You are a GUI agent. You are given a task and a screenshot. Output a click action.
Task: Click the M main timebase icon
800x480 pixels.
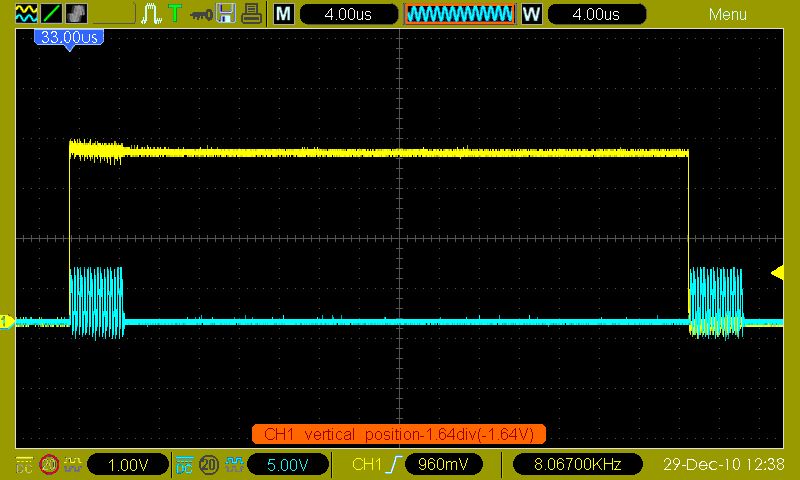(284, 14)
